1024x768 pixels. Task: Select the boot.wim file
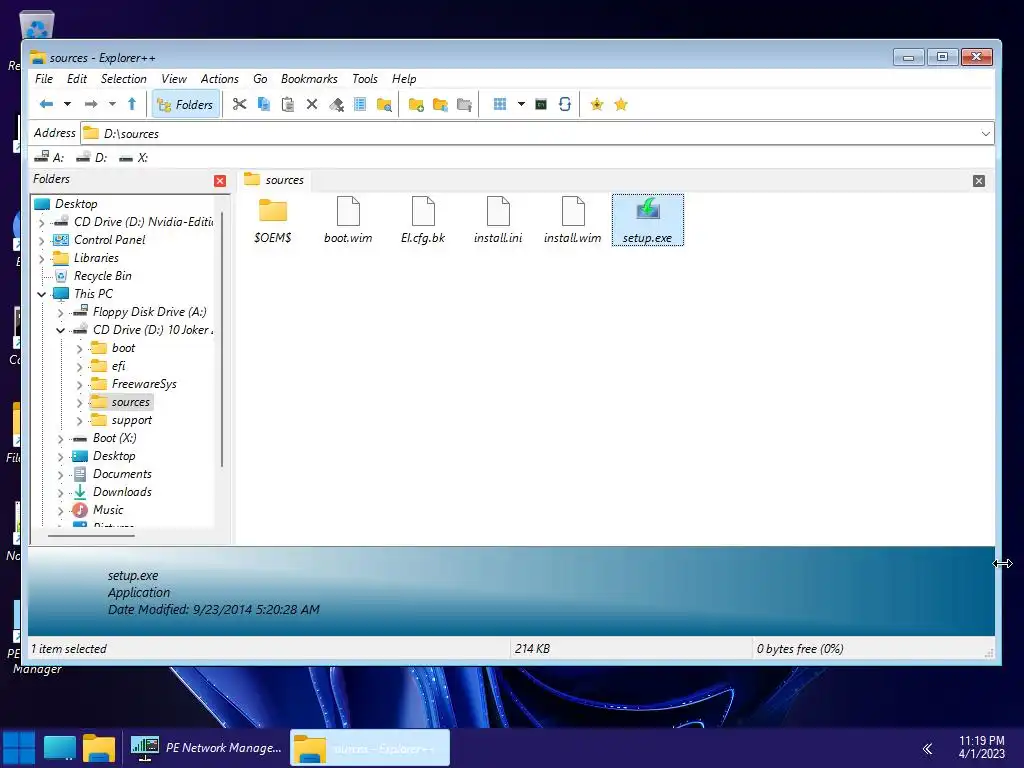(348, 220)
